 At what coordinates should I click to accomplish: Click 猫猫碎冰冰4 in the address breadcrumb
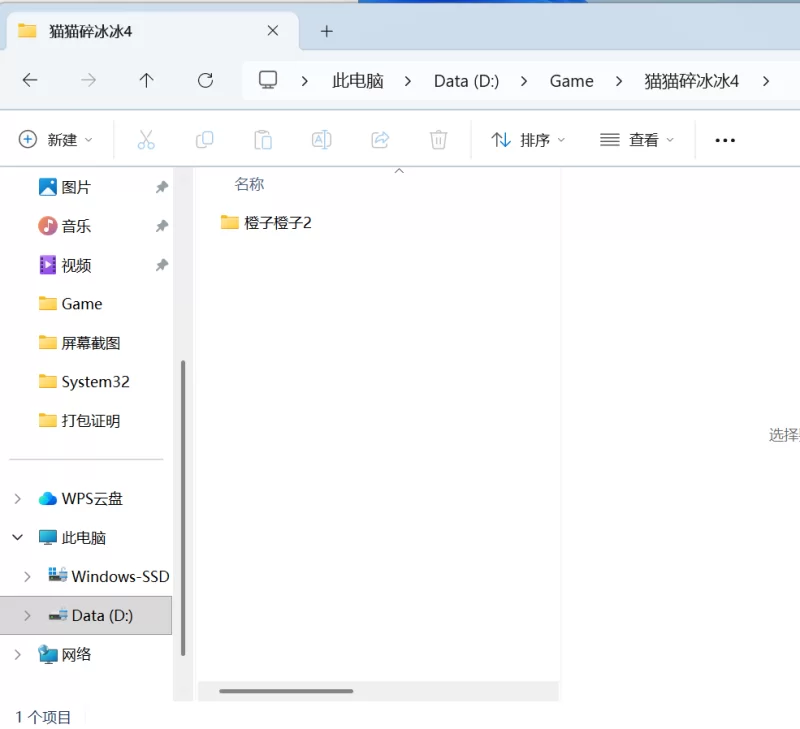(x=691, y=81)
